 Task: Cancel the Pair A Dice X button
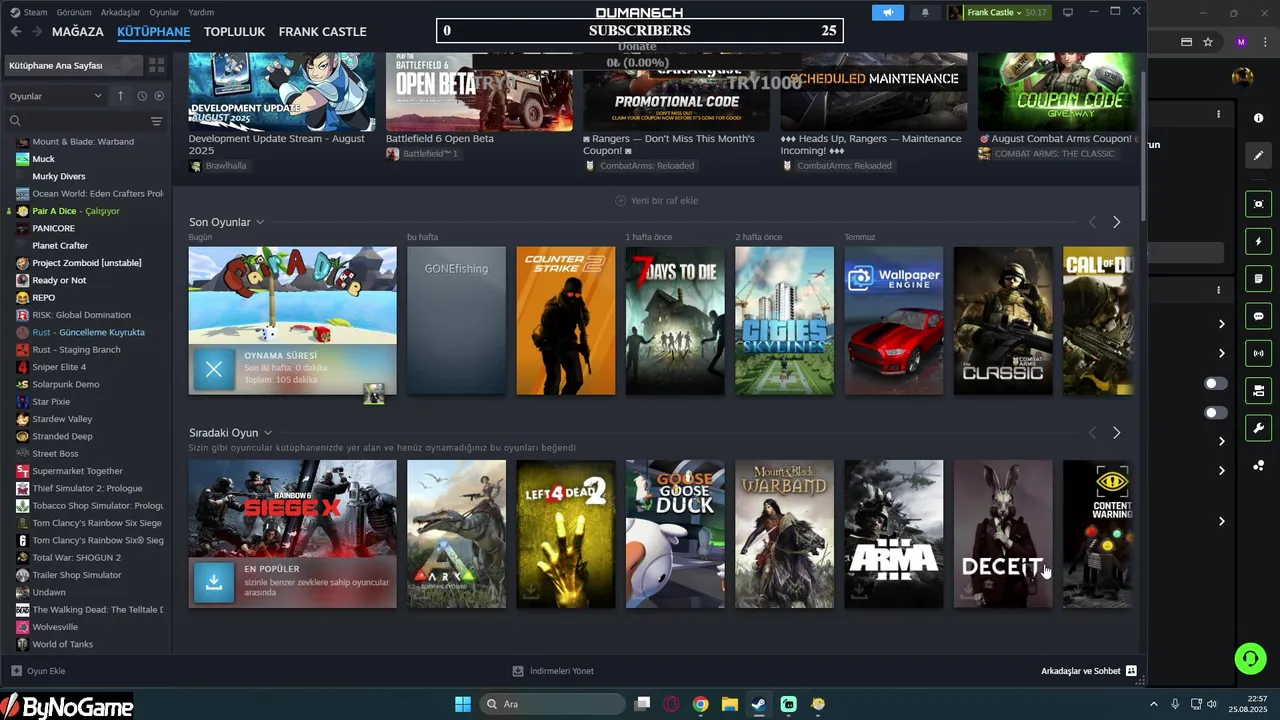coord(213,369)
